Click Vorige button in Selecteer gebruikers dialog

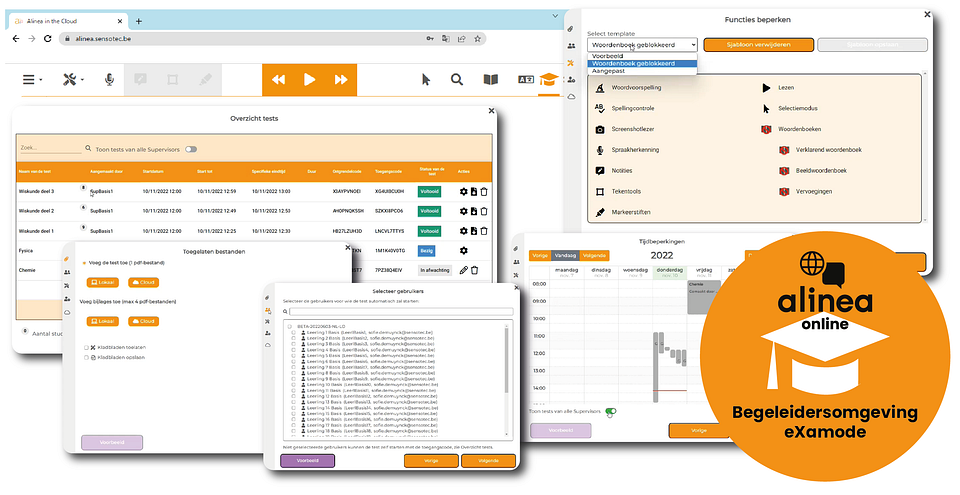click(x=431, y=461)
